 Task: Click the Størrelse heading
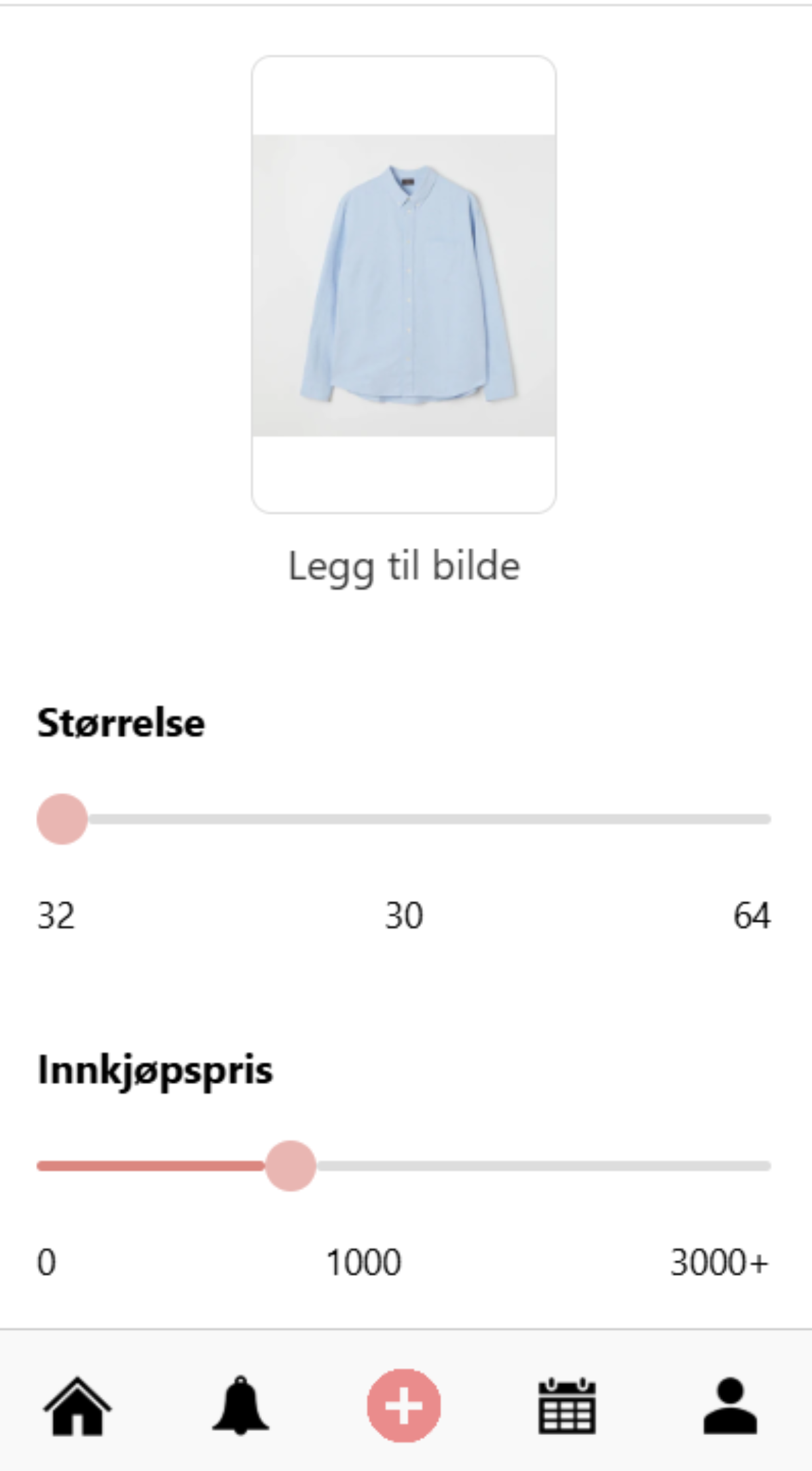tap(121, 723)
